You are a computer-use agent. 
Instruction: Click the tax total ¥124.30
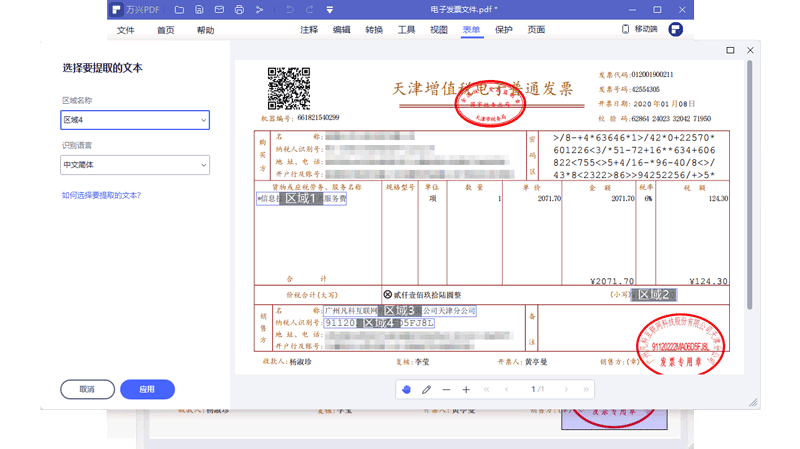click(708, 281)
